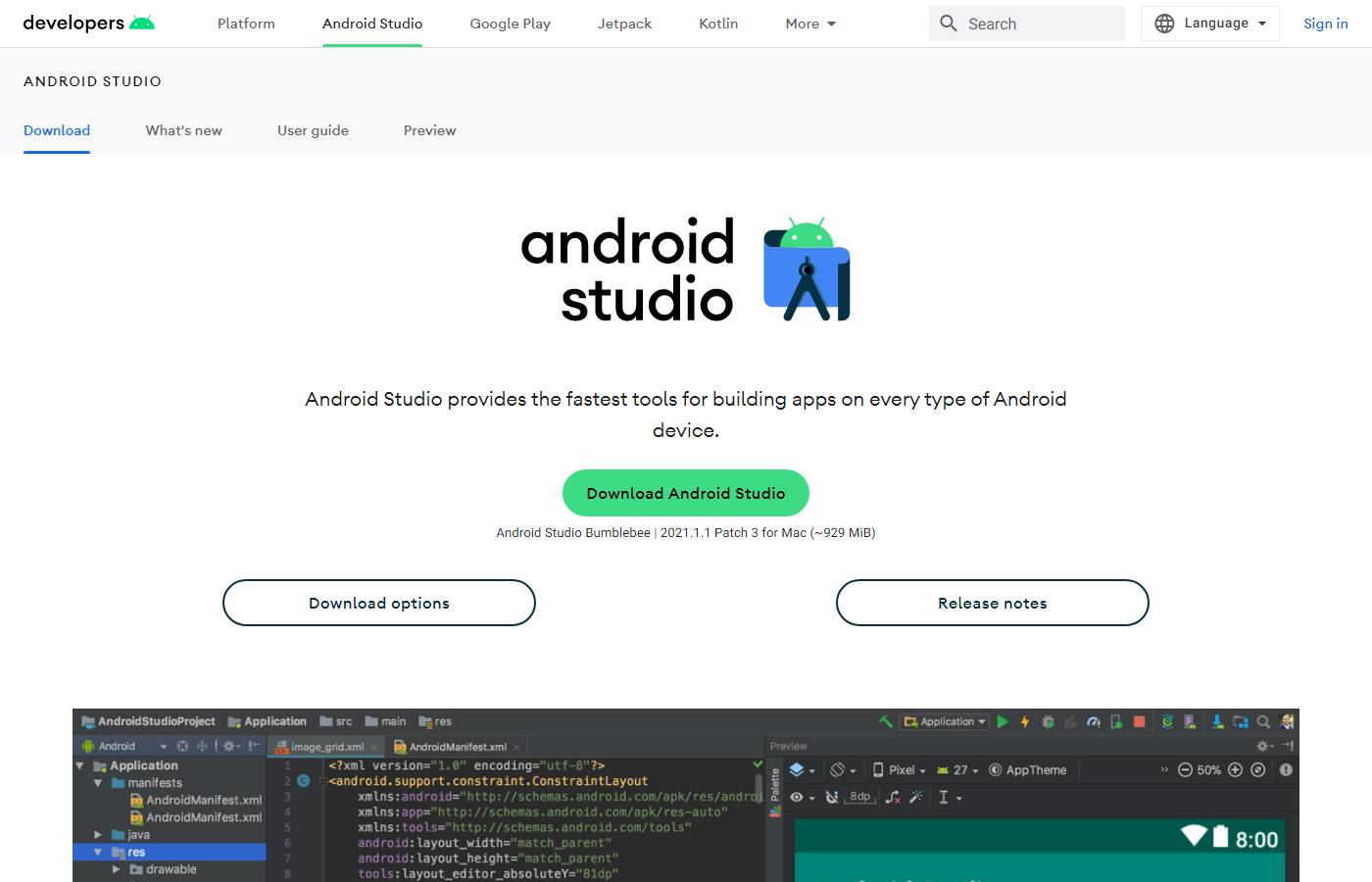
Task: Open the Platform navigation item
Action: [x=246, y=24]
